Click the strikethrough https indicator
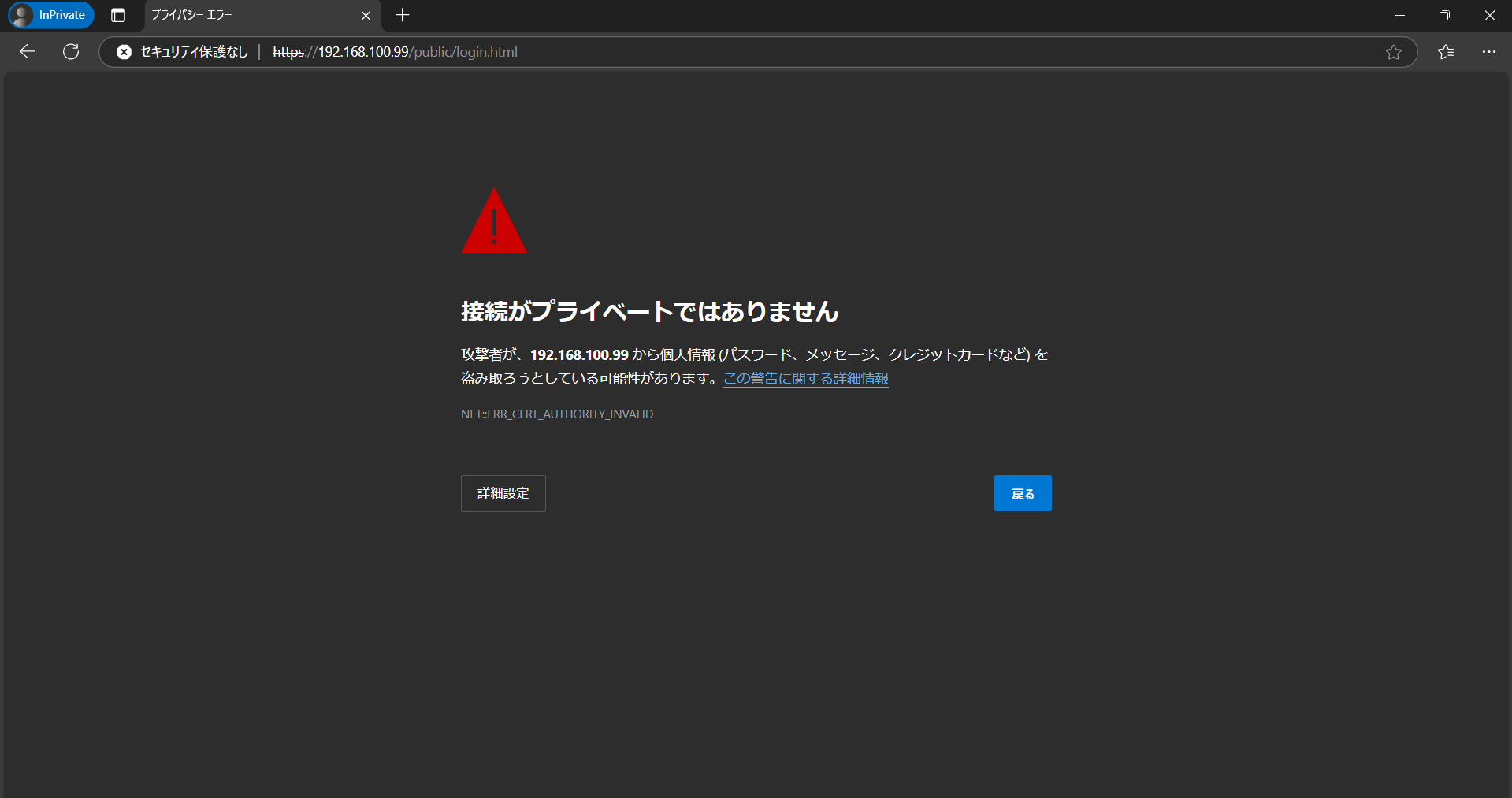Screen dimensions: 1512x798 click(x=288, y=52)
